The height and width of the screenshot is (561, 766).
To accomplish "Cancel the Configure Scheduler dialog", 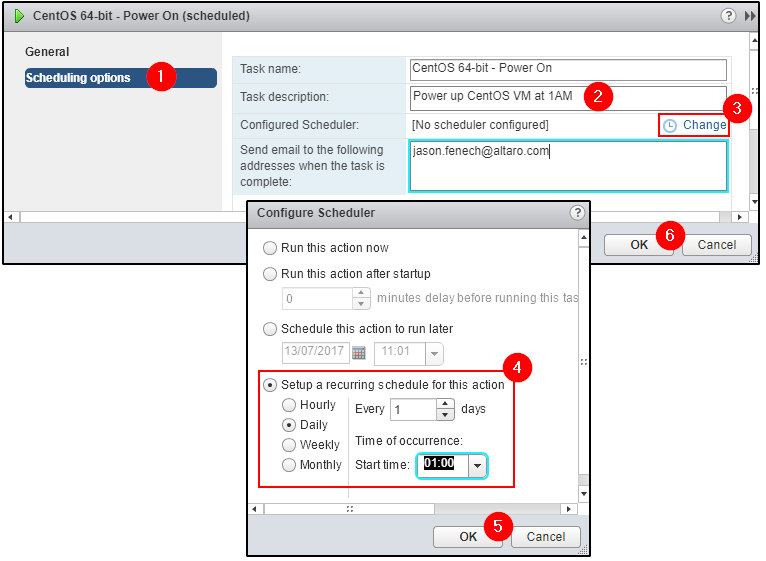I will (x=546, y=537).
